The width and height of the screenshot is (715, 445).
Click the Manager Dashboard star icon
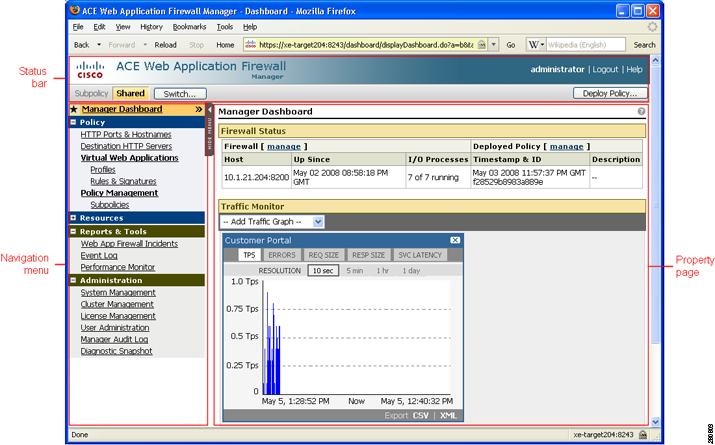coord(74,109)
